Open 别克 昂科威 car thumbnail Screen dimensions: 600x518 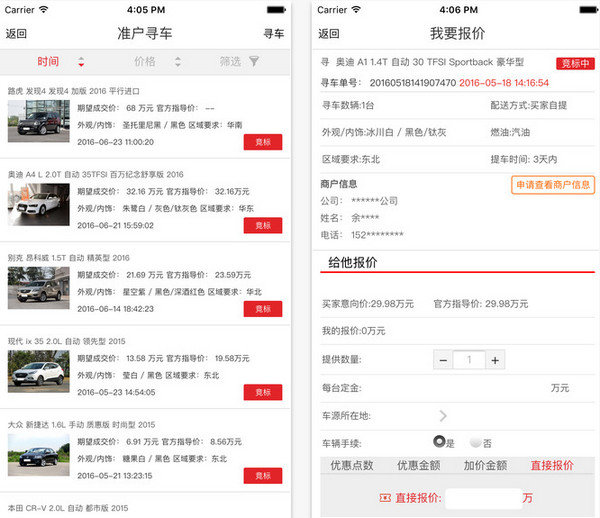(x=39, y=288)
